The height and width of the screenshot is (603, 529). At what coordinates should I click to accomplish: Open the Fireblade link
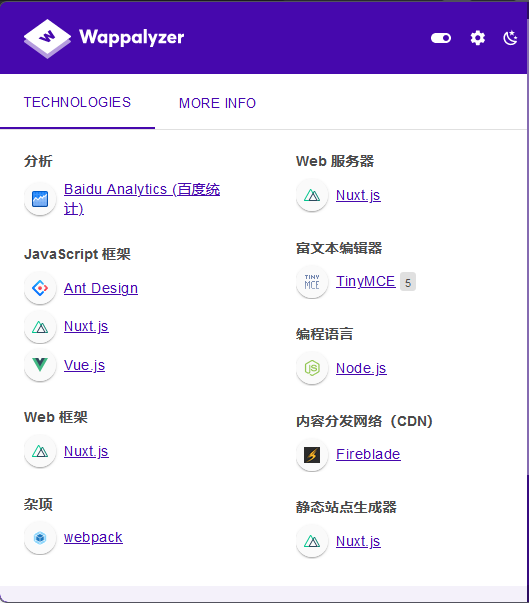[368, 454]
